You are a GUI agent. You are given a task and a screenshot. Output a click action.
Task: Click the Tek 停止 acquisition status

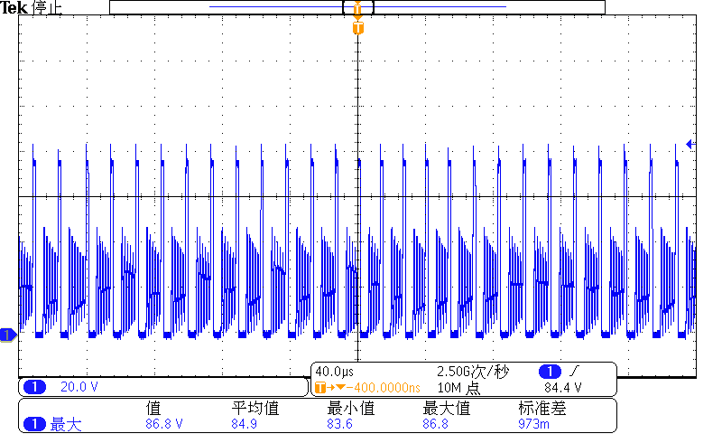pos(31,7)
